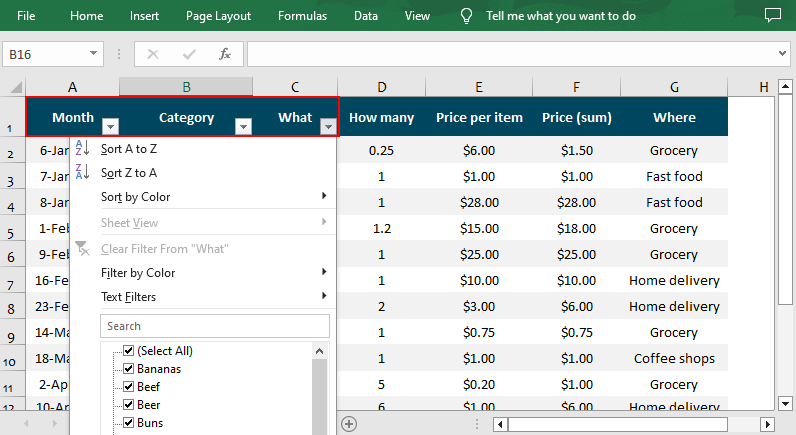
Task: Open the View tab
Action: pos(417,16)
